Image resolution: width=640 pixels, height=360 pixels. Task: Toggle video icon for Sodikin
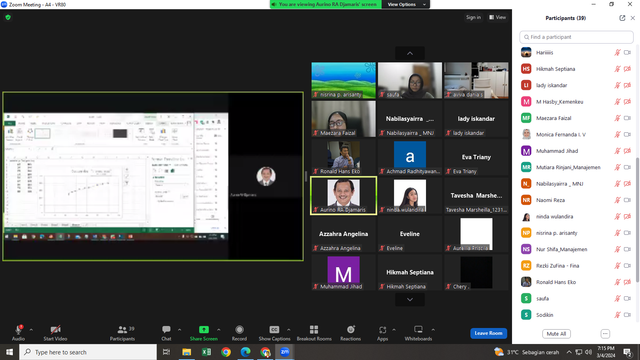coord(627,315)
